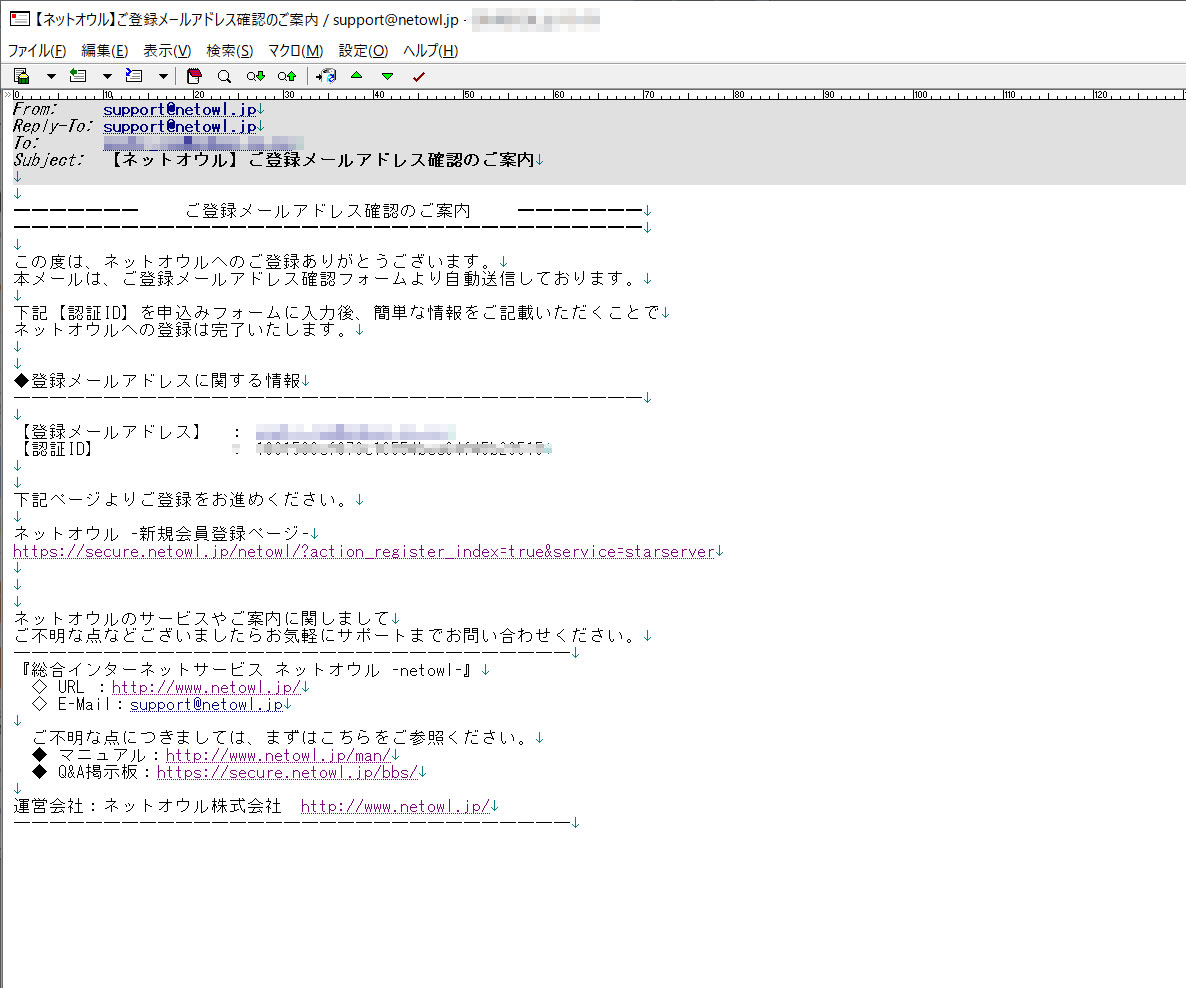Open the マニュアル link www.netowl.jp/man/
This screenshot has height=988, width=1186.
tap(278, 755)
